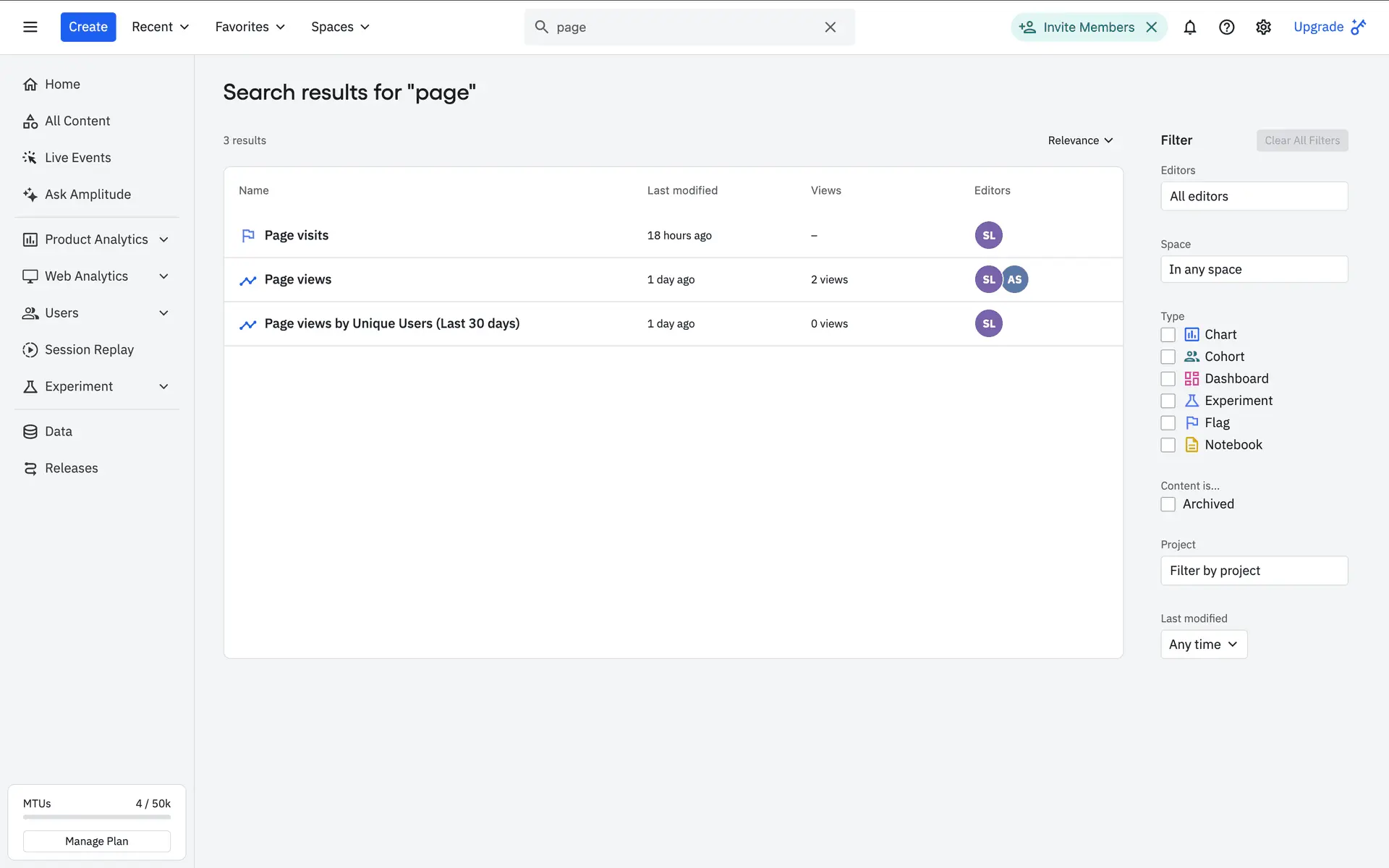The height and width of the screenshot is (868, 1389).
Task: Open the notifications bell icon
Action: click(x=1189, y=27)
